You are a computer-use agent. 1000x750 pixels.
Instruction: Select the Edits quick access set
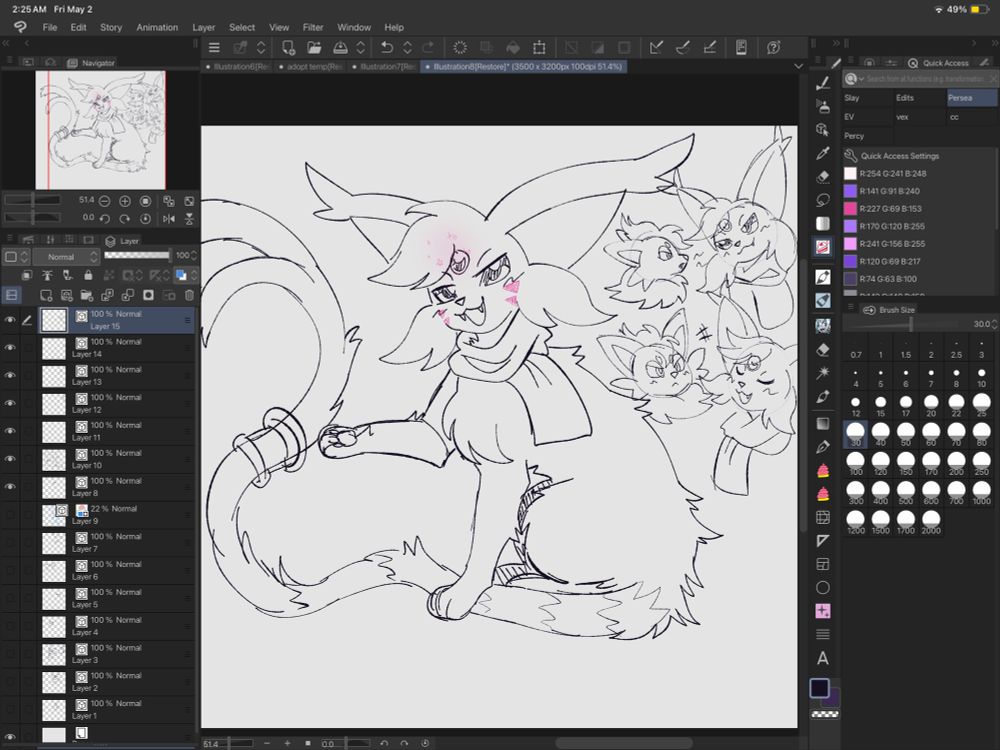pyautogui.click(x=919, y=98)
